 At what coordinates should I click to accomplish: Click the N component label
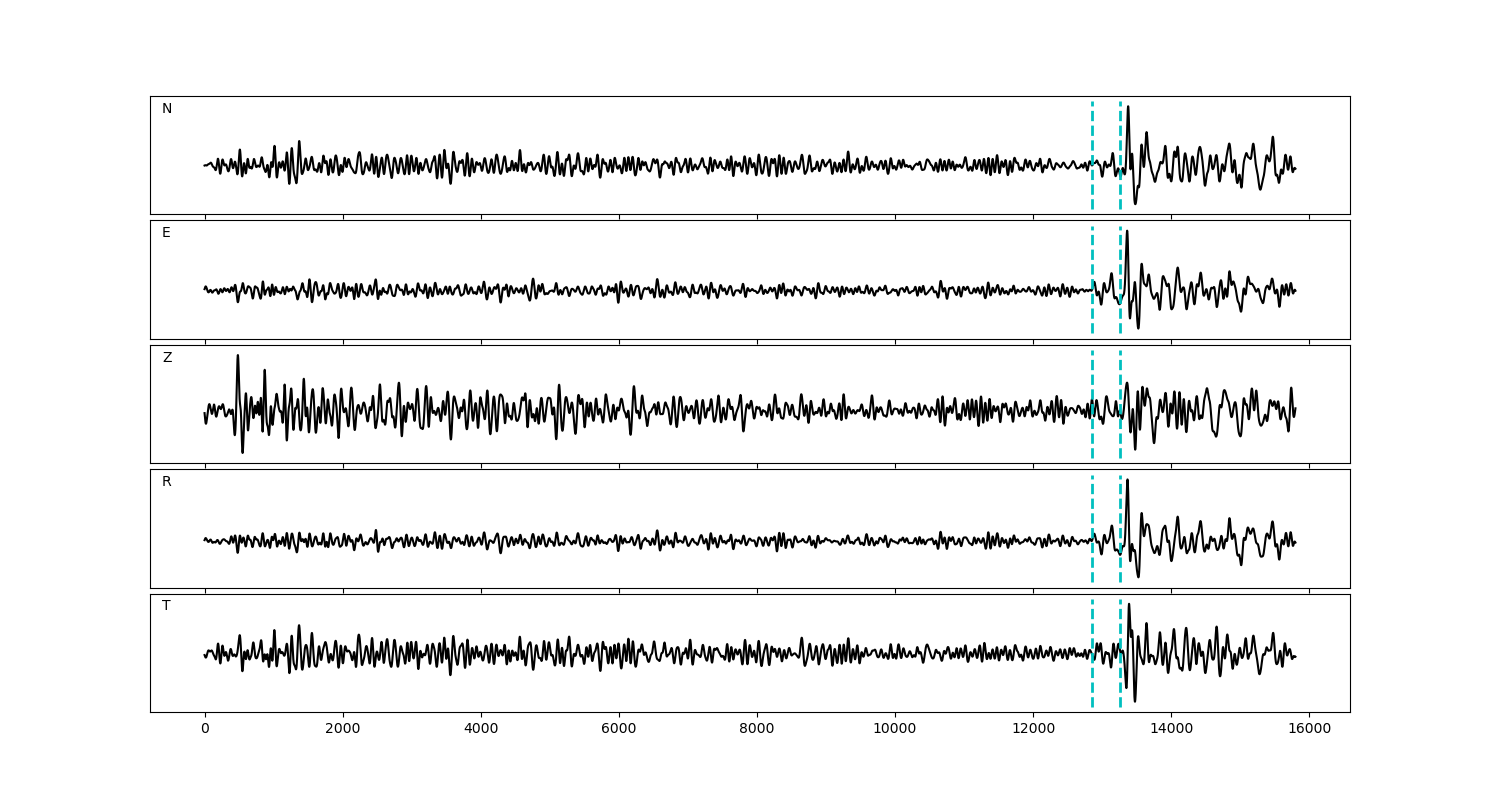167,109
